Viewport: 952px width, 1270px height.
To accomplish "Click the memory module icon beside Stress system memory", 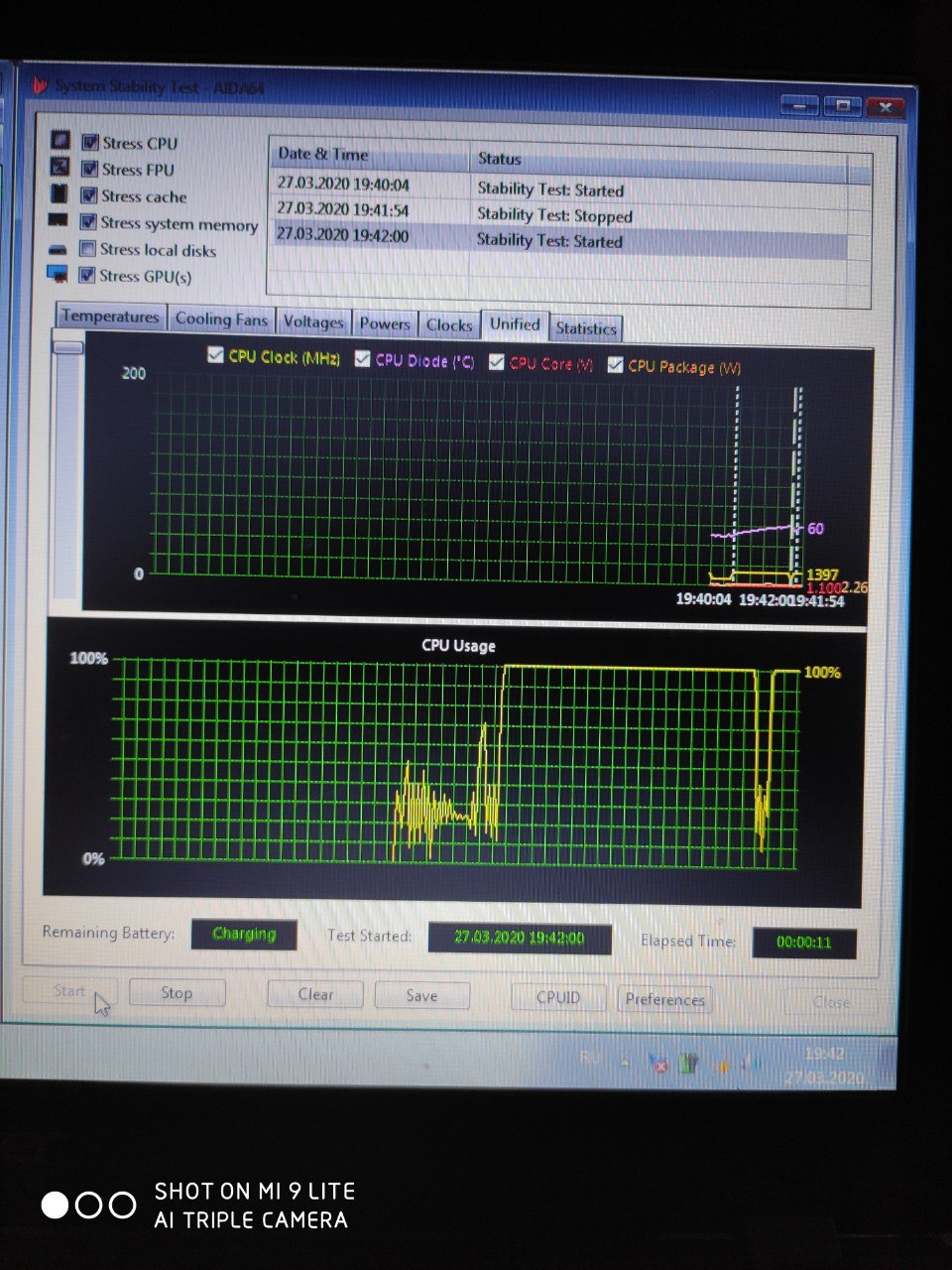I will click(x=59, y=220).
